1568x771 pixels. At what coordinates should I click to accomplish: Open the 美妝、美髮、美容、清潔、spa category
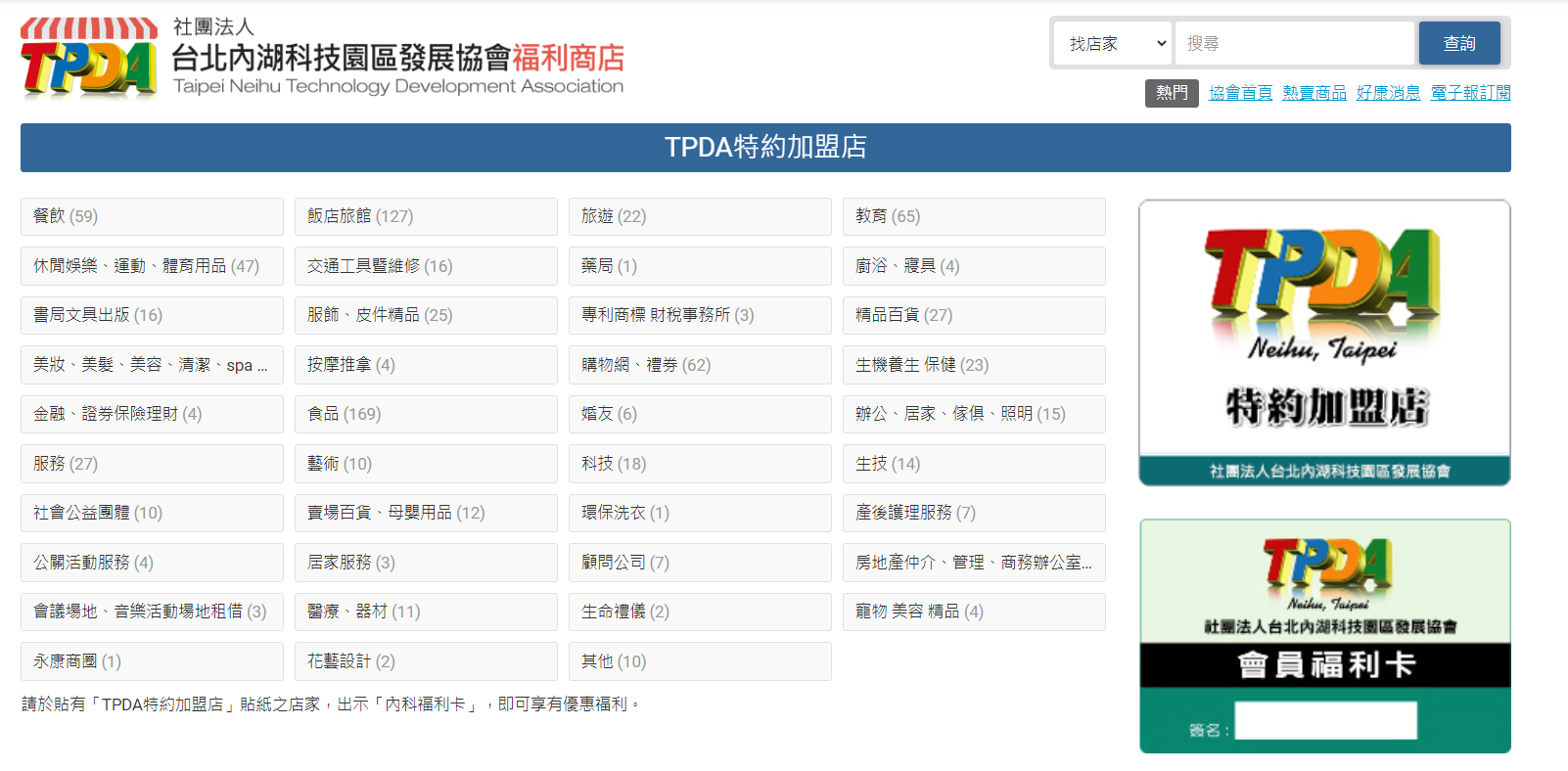coord(152,365)
